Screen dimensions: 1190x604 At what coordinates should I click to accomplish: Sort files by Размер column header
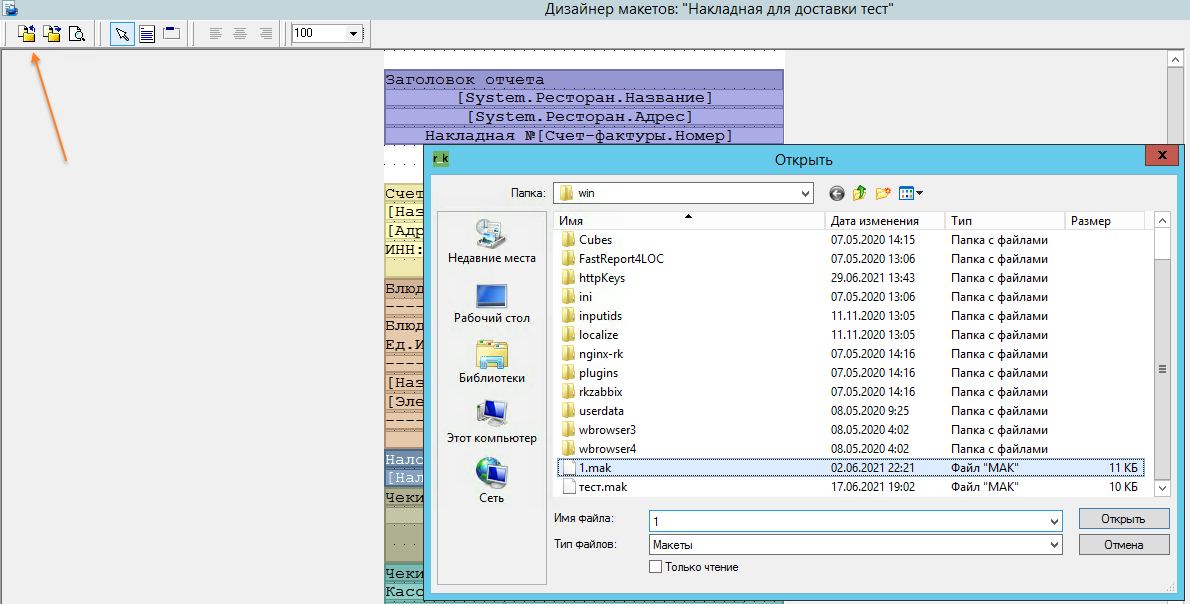1105,221
